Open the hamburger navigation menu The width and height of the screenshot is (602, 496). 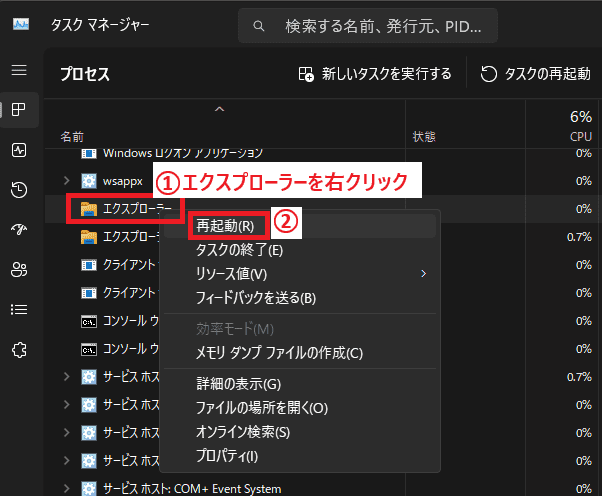19,70
